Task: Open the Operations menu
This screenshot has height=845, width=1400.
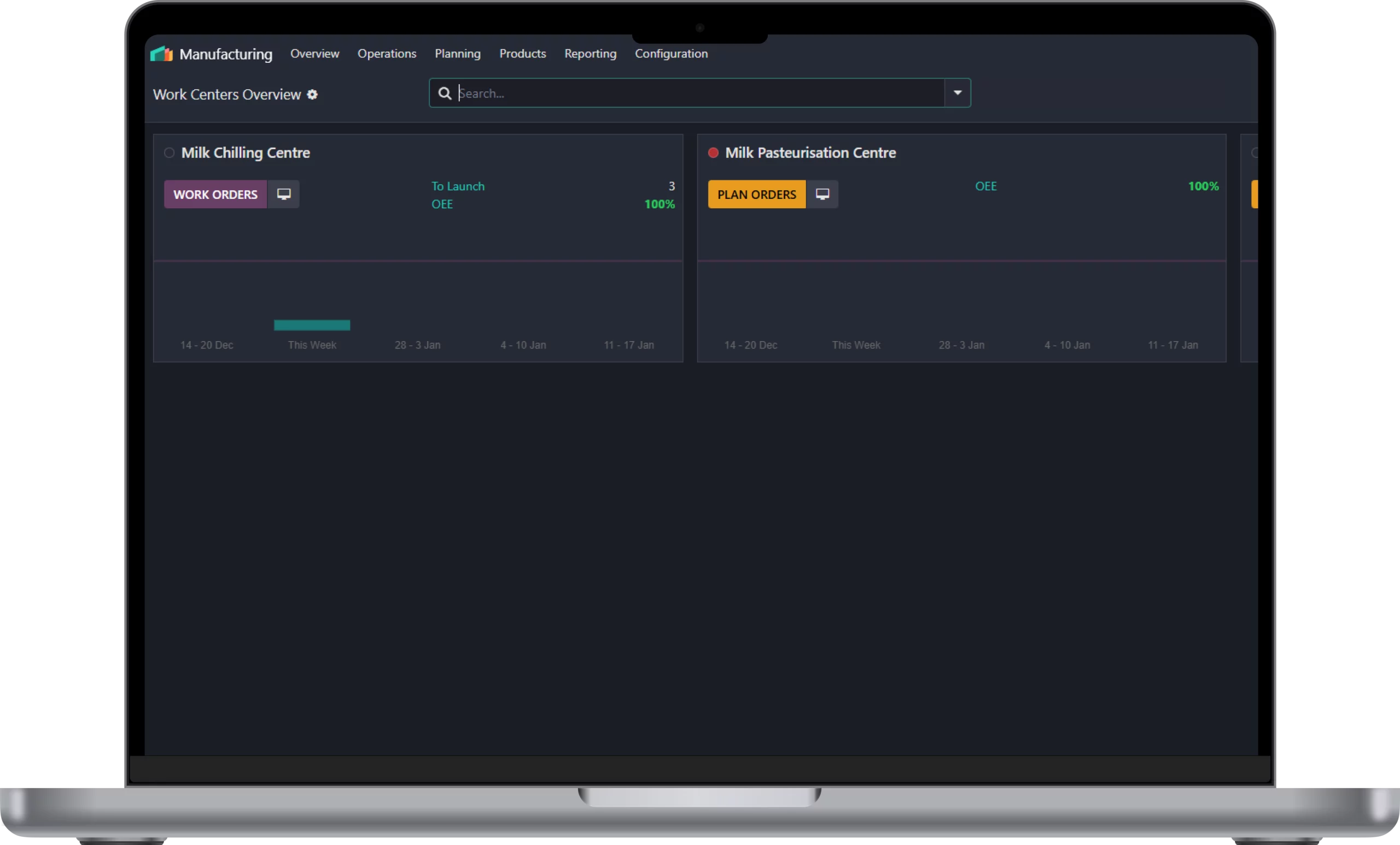Action: [386, 54]
